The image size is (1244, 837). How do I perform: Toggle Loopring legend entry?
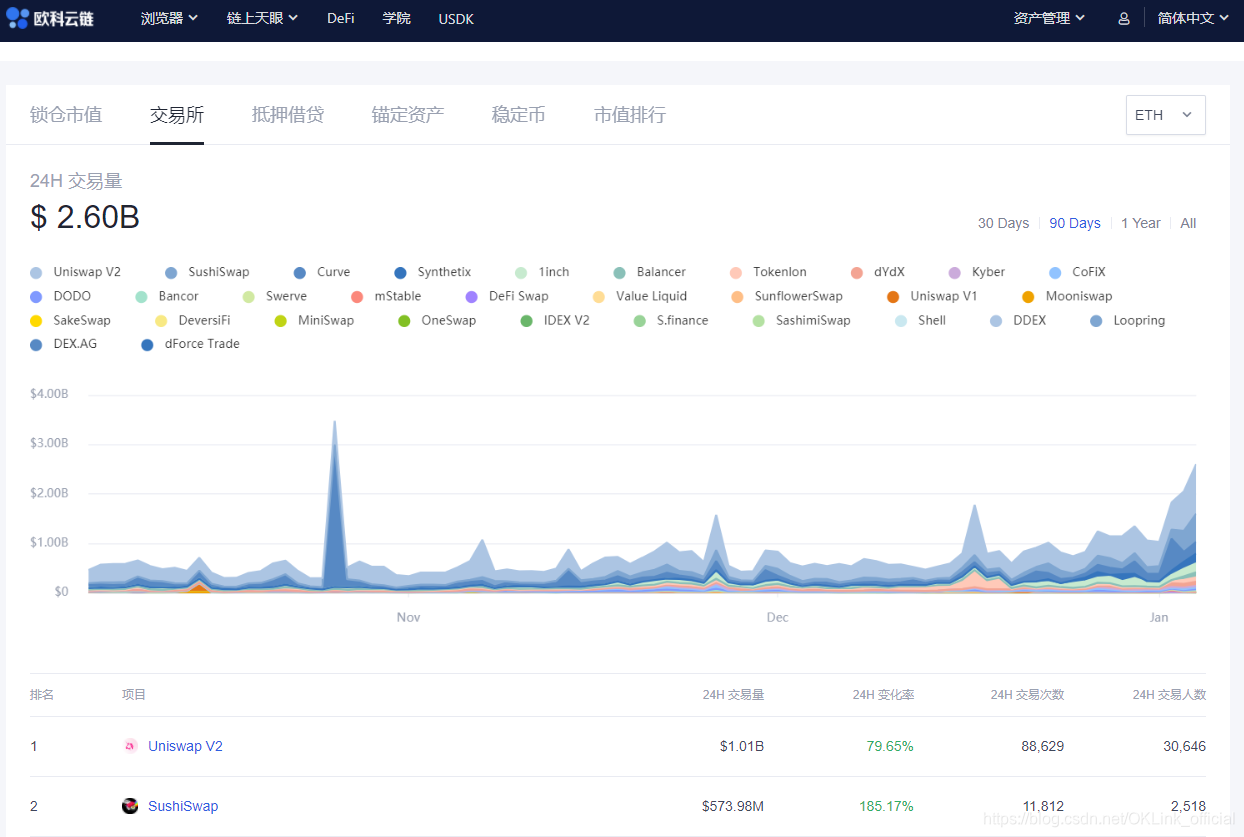(x=1126, y=320)
